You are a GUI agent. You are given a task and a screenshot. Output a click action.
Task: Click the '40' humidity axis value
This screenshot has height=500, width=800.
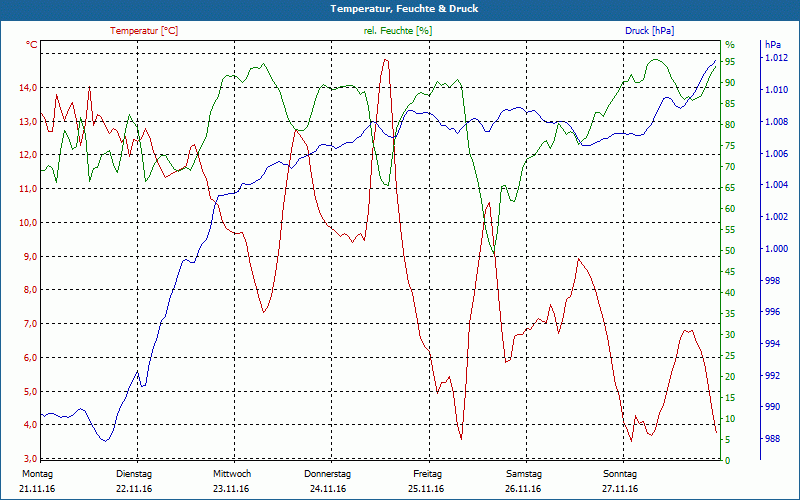coord(730,292)
